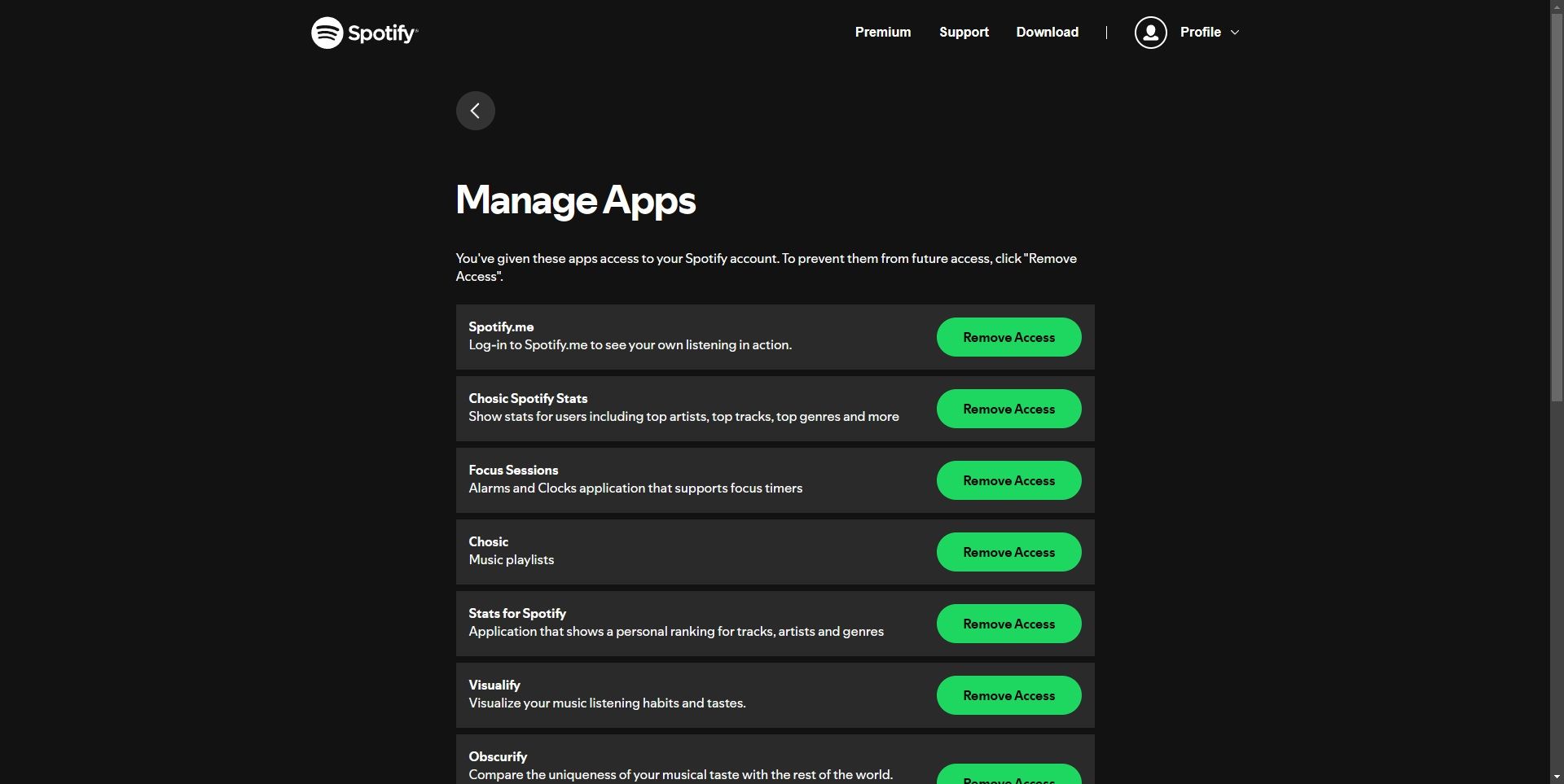Open the Premium menu item
The width and height of the screenshot is (1564, 784).
point(883,32)
